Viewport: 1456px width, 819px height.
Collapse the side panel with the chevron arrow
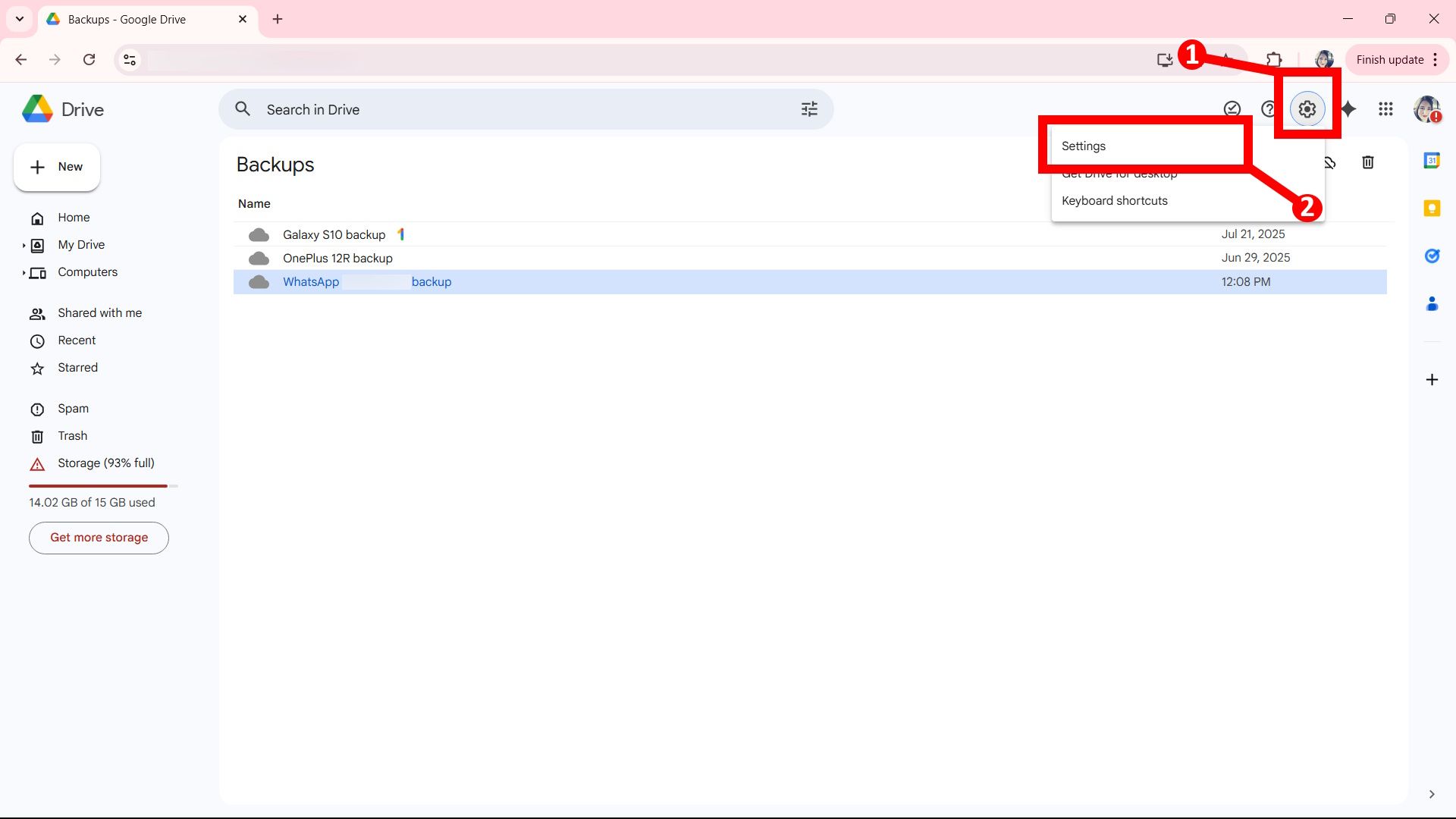pos(1432,794)
